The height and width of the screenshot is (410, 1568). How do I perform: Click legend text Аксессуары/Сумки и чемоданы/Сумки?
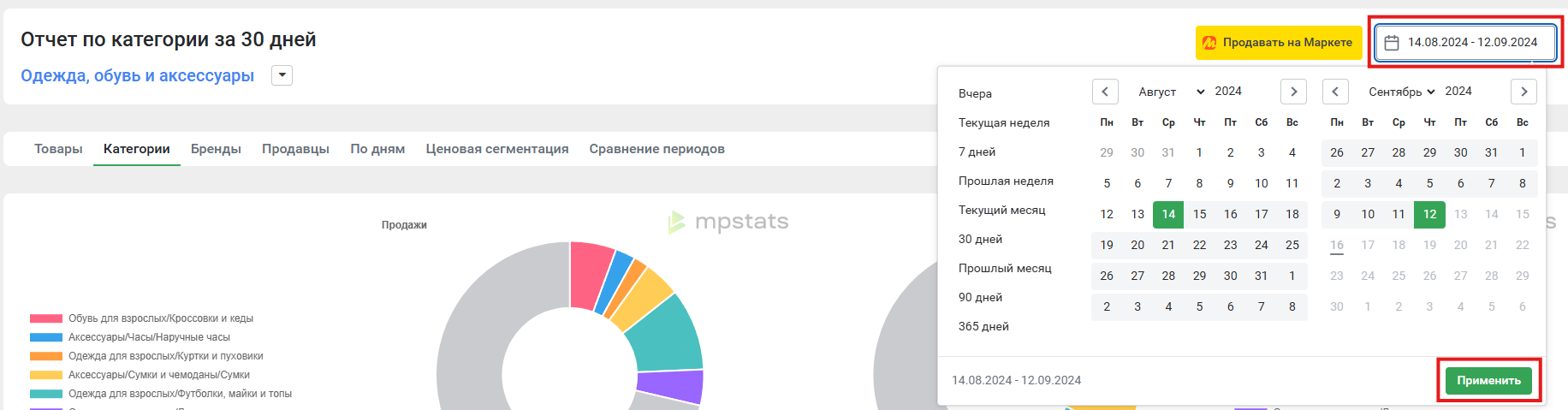click(159, 375)
